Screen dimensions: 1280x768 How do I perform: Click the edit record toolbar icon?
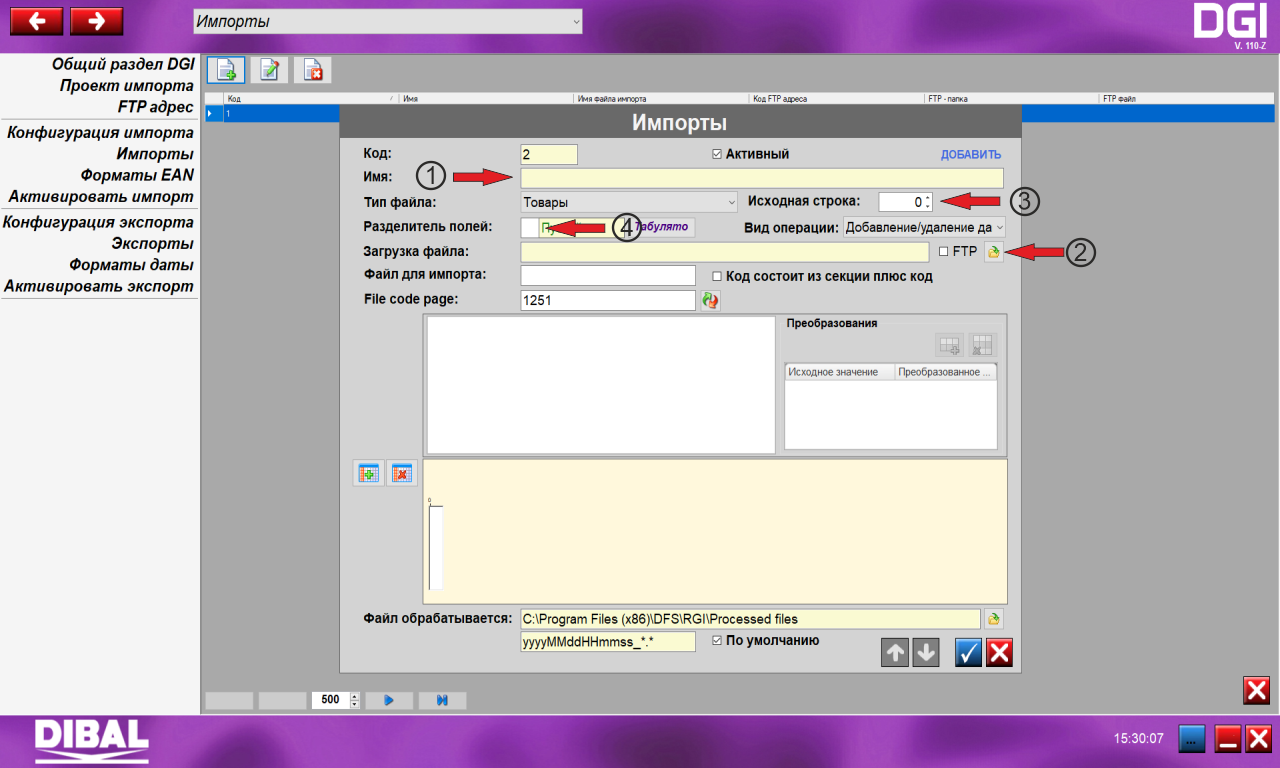coord(269,70)
